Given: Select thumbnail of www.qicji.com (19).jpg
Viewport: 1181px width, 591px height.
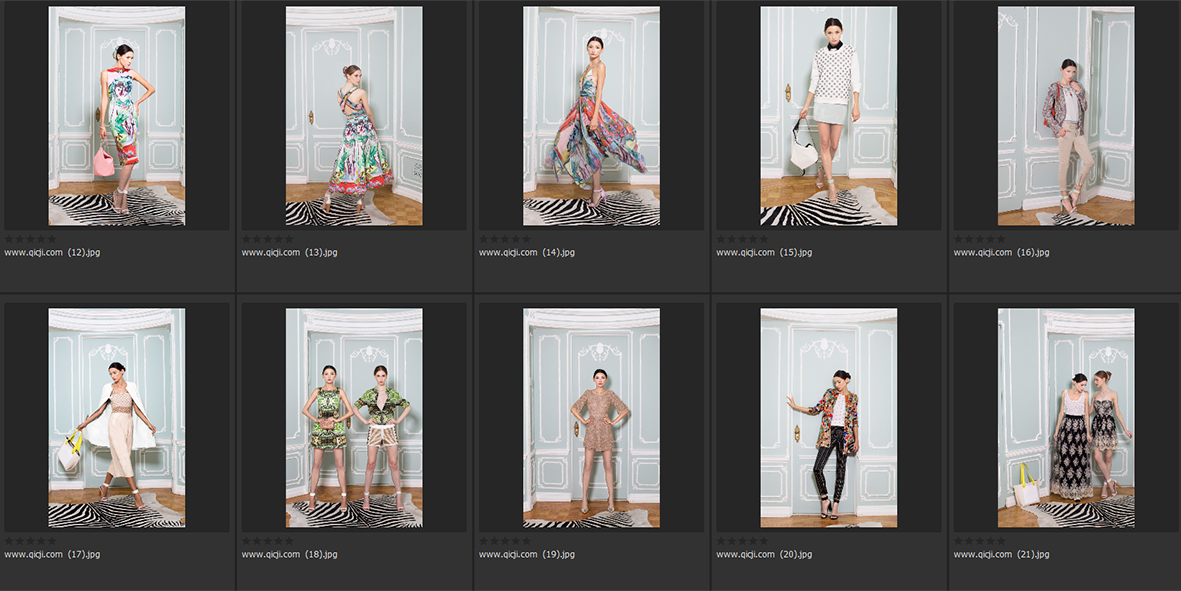Looking at the screenshot, I should click(x=591, y=418).
